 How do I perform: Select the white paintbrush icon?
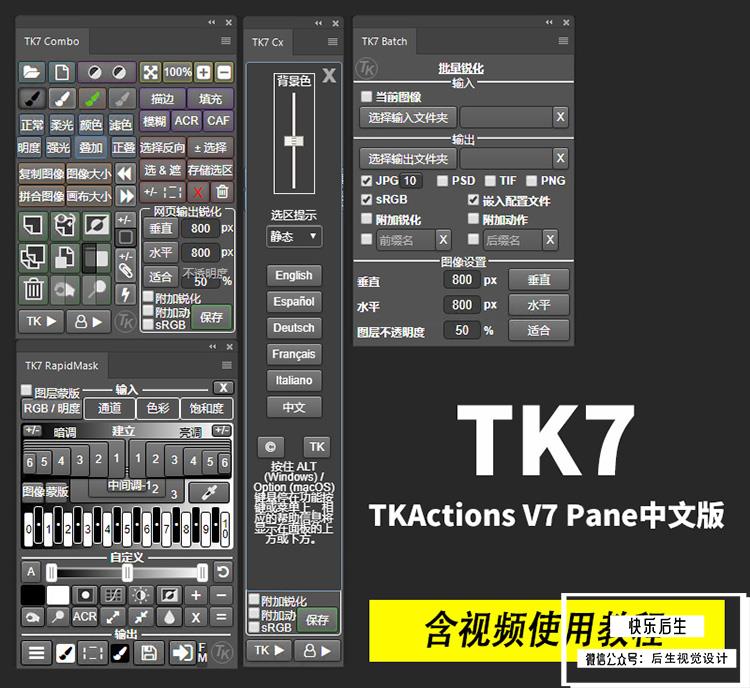tap(62, 99)
